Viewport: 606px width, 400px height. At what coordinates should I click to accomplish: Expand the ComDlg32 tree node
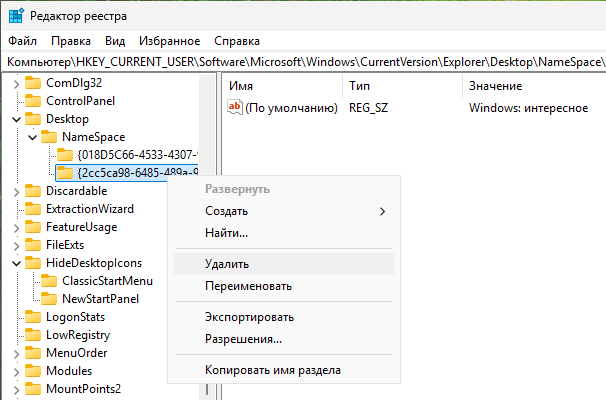click(x=16, y=83)
